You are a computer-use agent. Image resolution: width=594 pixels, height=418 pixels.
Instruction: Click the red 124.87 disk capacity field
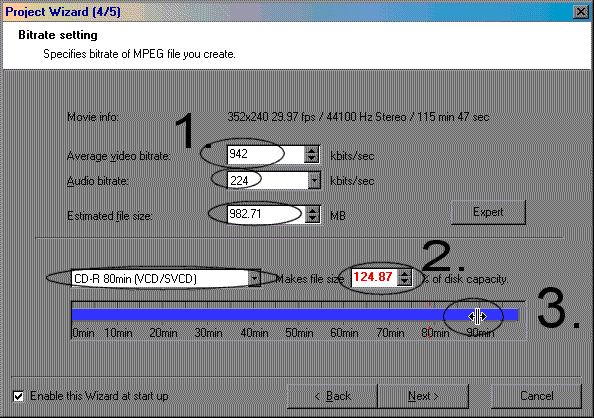[374, 277]
